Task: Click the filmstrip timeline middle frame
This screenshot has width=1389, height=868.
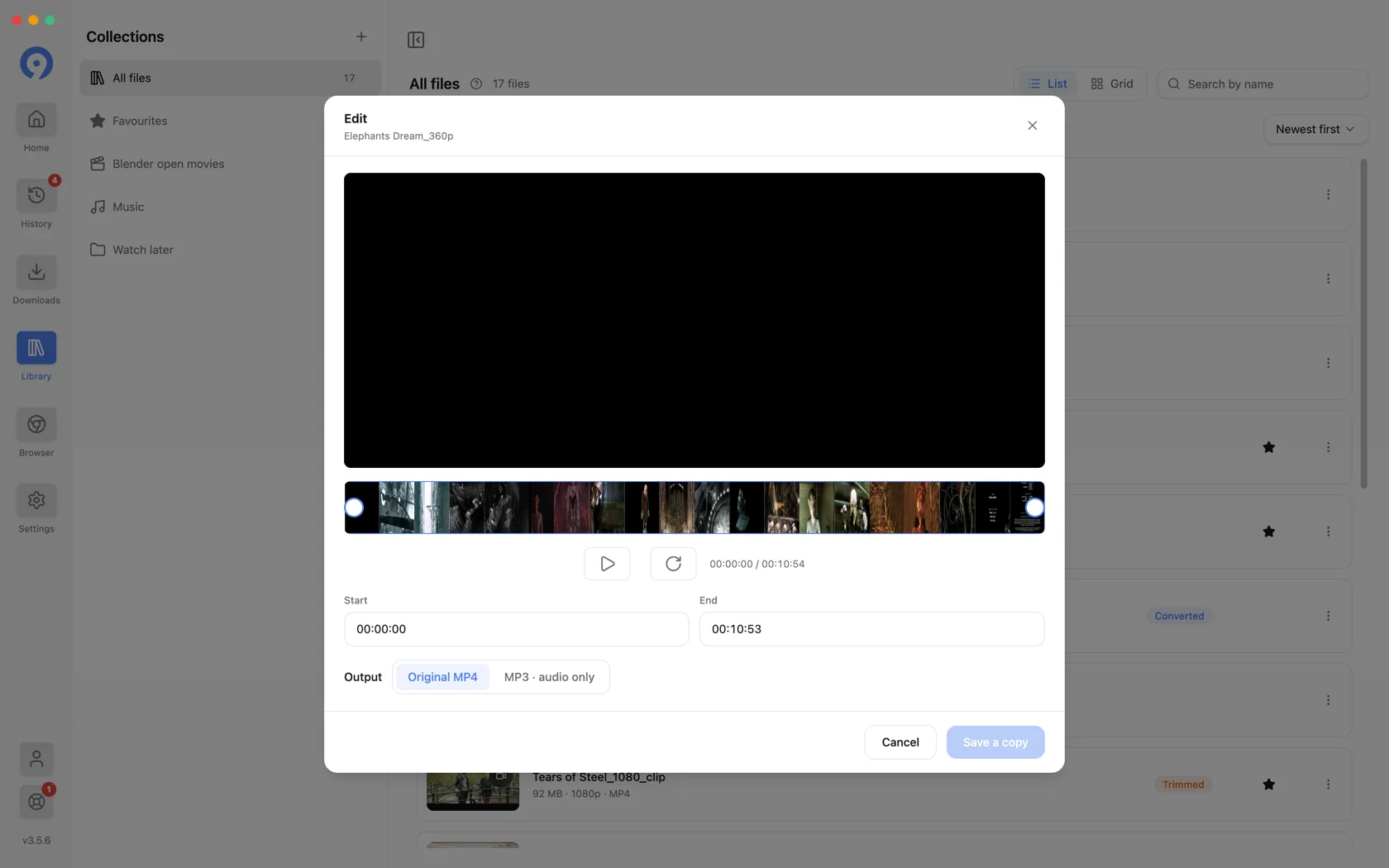Action: point(694,508)
